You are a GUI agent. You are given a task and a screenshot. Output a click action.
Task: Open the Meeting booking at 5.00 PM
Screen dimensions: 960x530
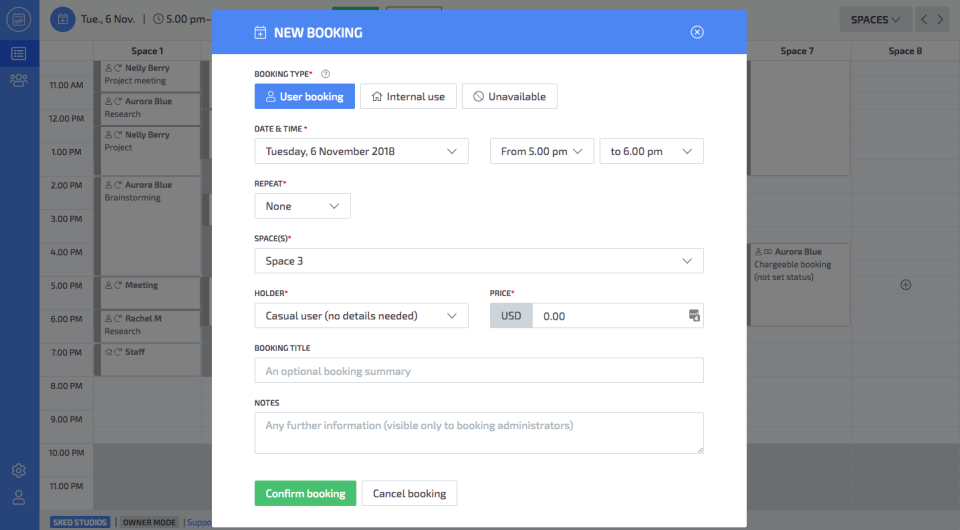[147, 293]
